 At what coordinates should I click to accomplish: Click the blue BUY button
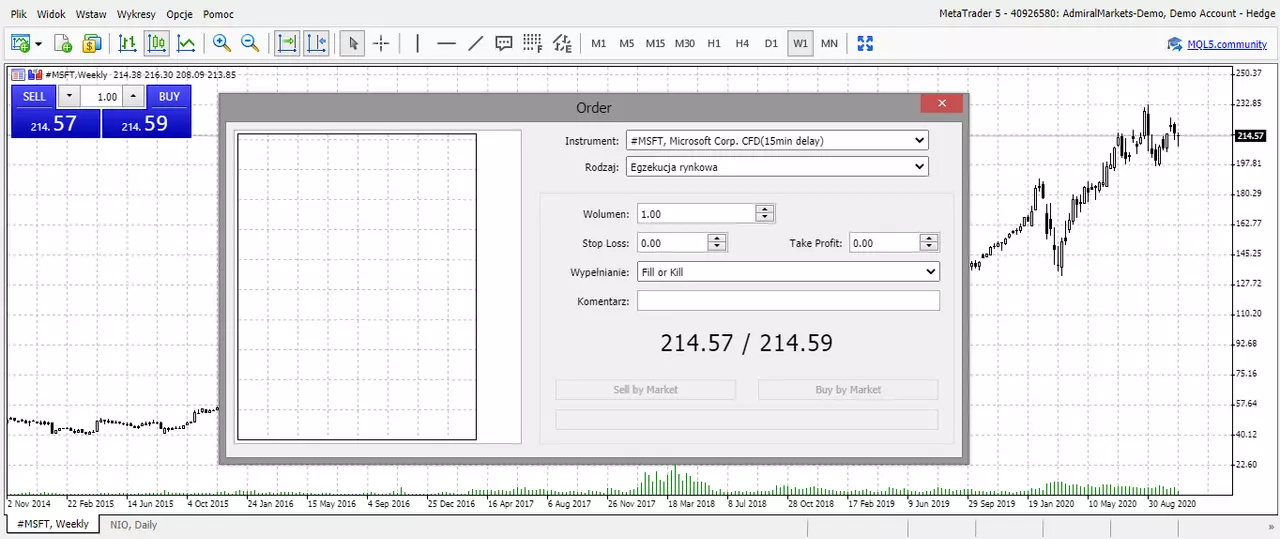tap(169, 96)
